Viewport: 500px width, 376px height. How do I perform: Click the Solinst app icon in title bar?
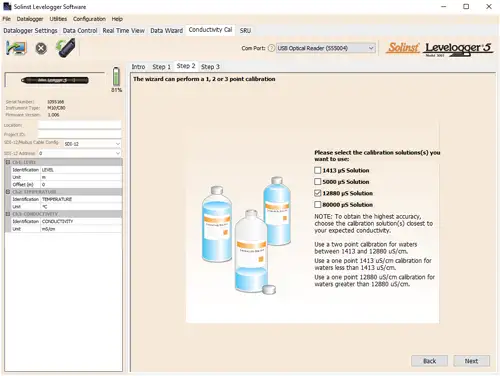coord(7,6)
